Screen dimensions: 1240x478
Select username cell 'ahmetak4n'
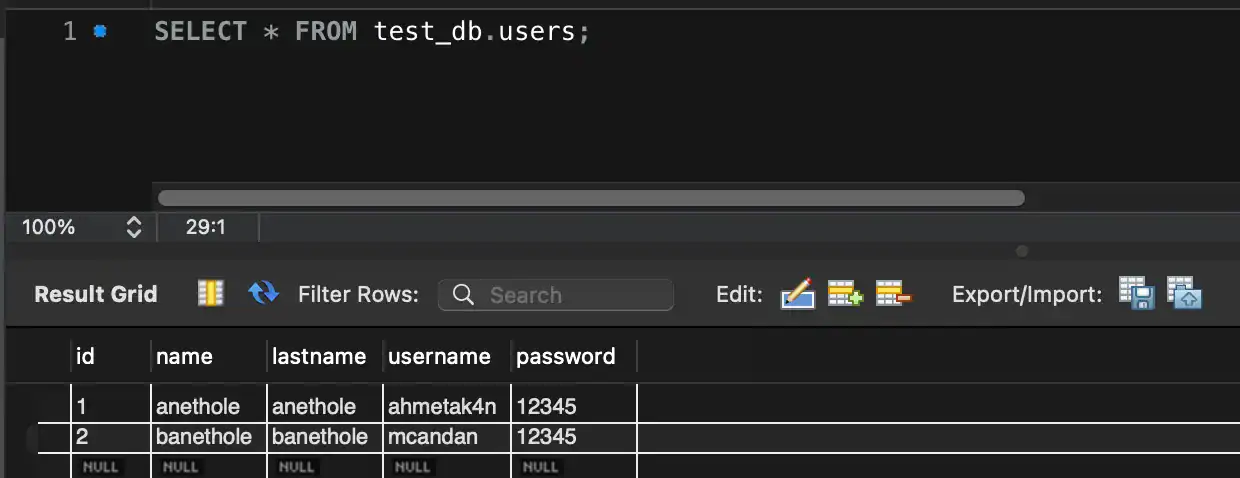447,407
